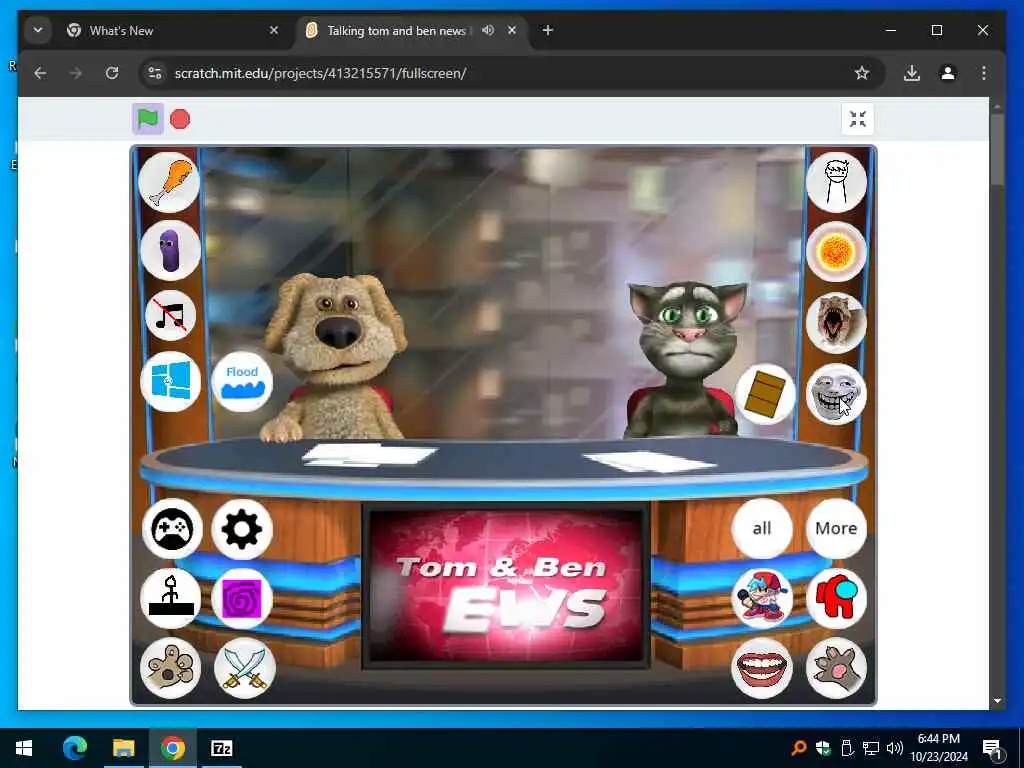Switch to the What's New tab
The height and width of the screenshot is (768, 1024).
173,31
